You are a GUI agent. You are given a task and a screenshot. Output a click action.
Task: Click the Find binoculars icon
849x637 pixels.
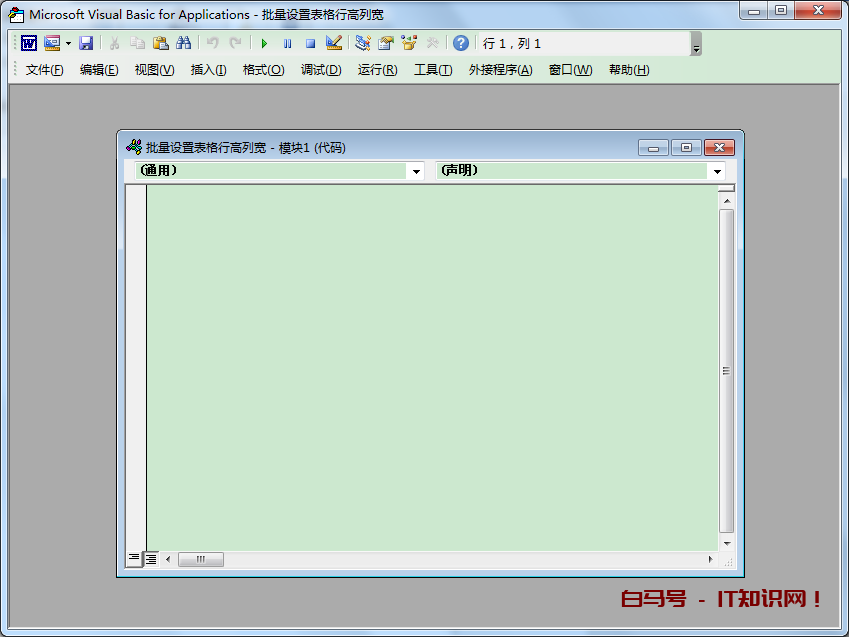[x=183, y=43]
